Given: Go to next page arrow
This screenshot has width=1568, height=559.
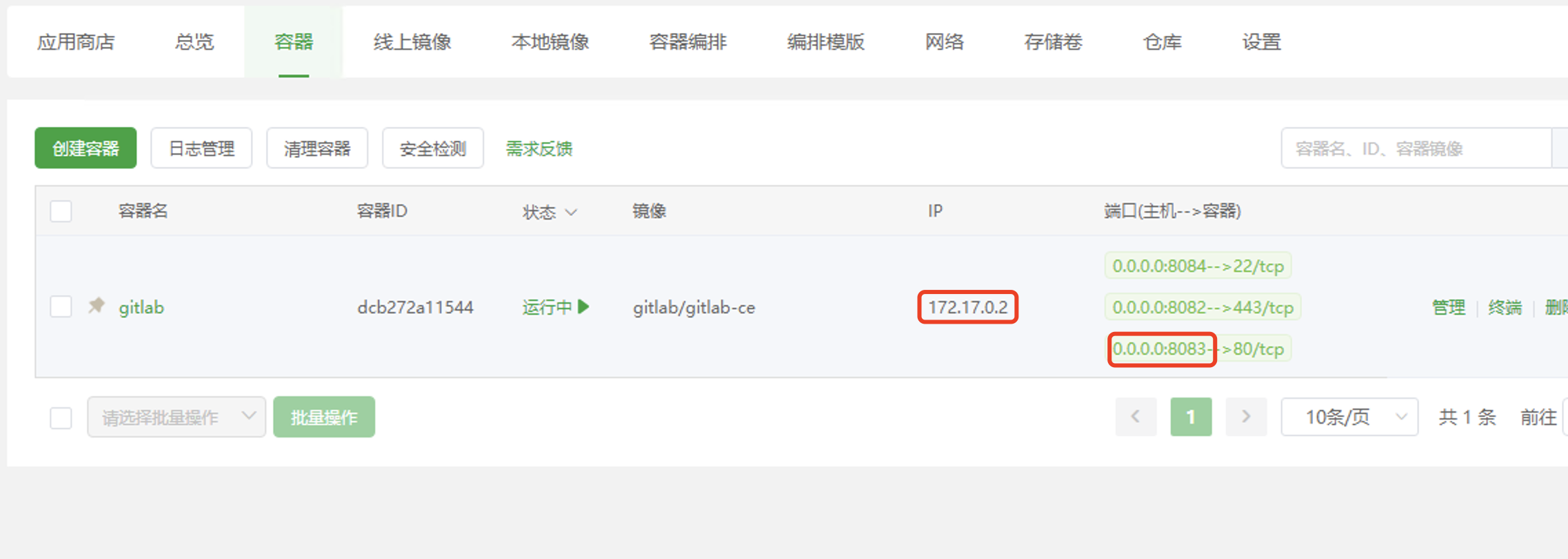Looking at the screenshot, I should 1246,417.
